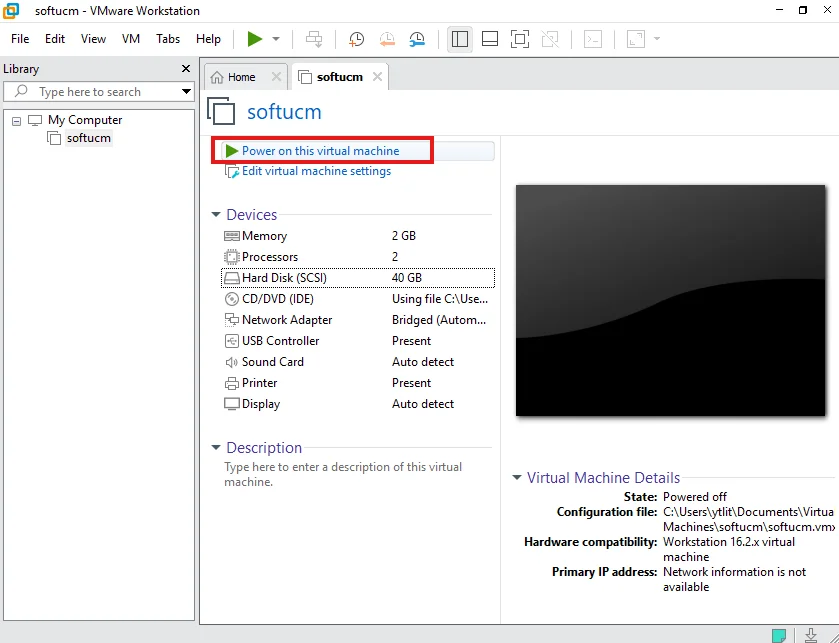Open the stretch guest dropdown arrow
Image resolution: width=839 pixels, height=643 pixels.
[x=657, y=39]
